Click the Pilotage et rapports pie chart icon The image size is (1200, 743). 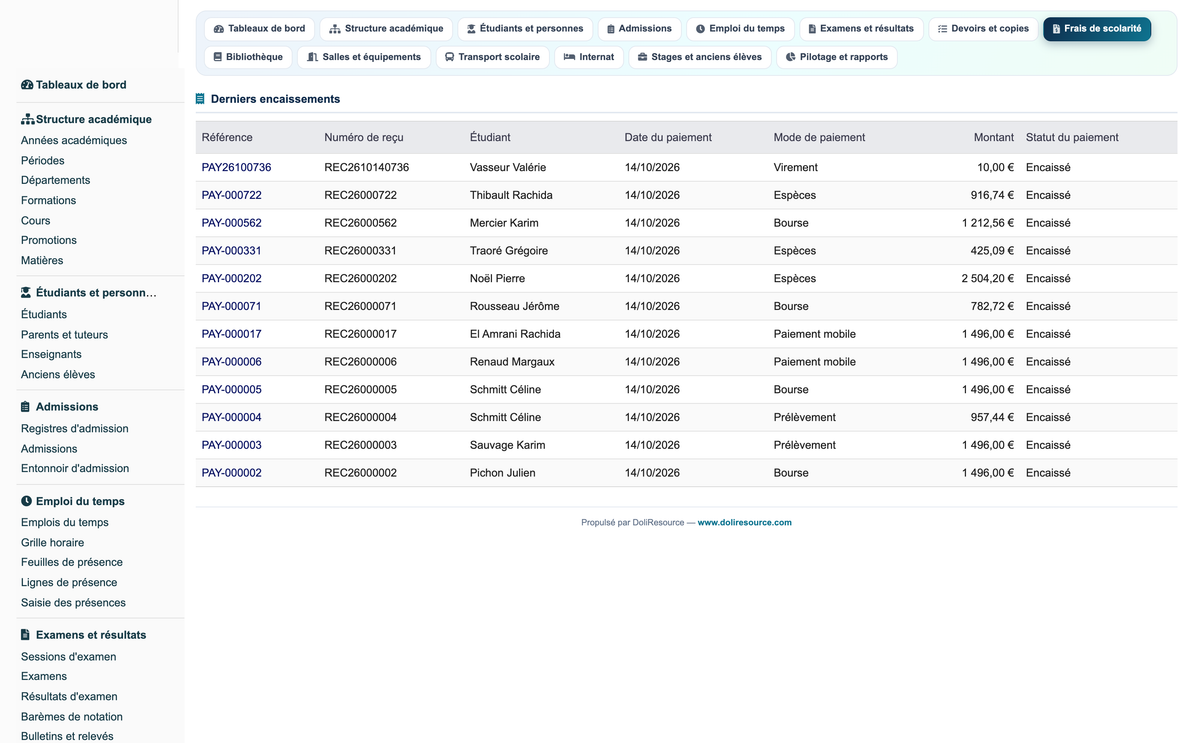[x=791, y=57]
